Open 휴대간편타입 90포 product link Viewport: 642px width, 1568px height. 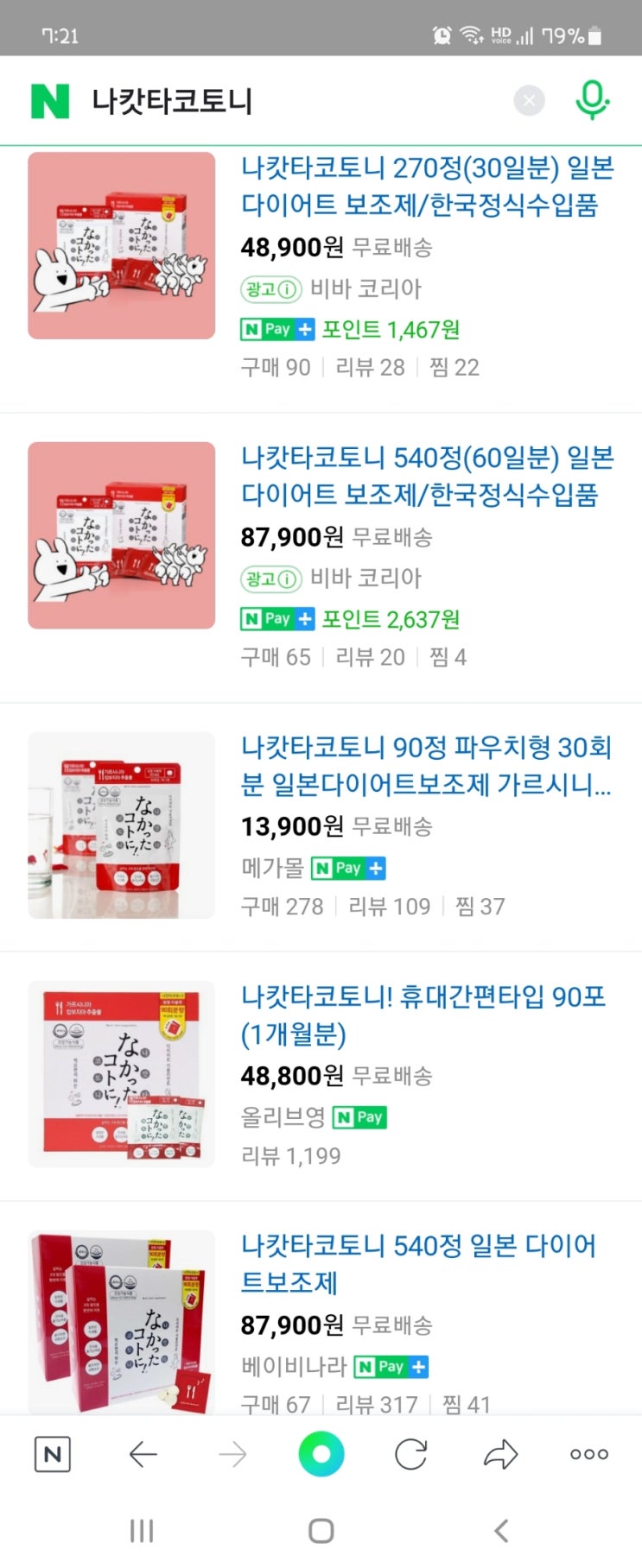pos(423,1015)
